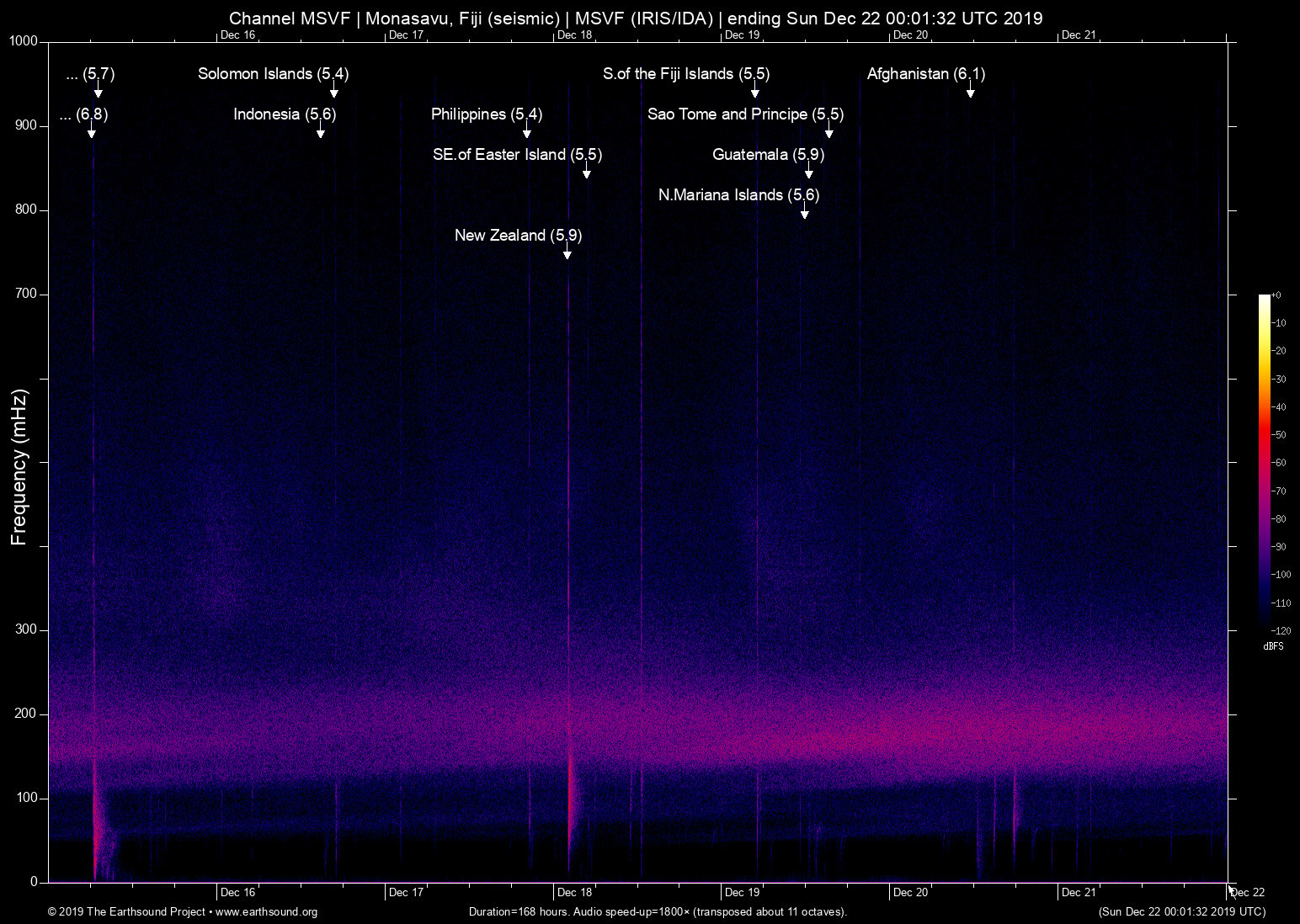
Task: Click the New Zealand (5.9) event label
Action: (x=519, y=236)
